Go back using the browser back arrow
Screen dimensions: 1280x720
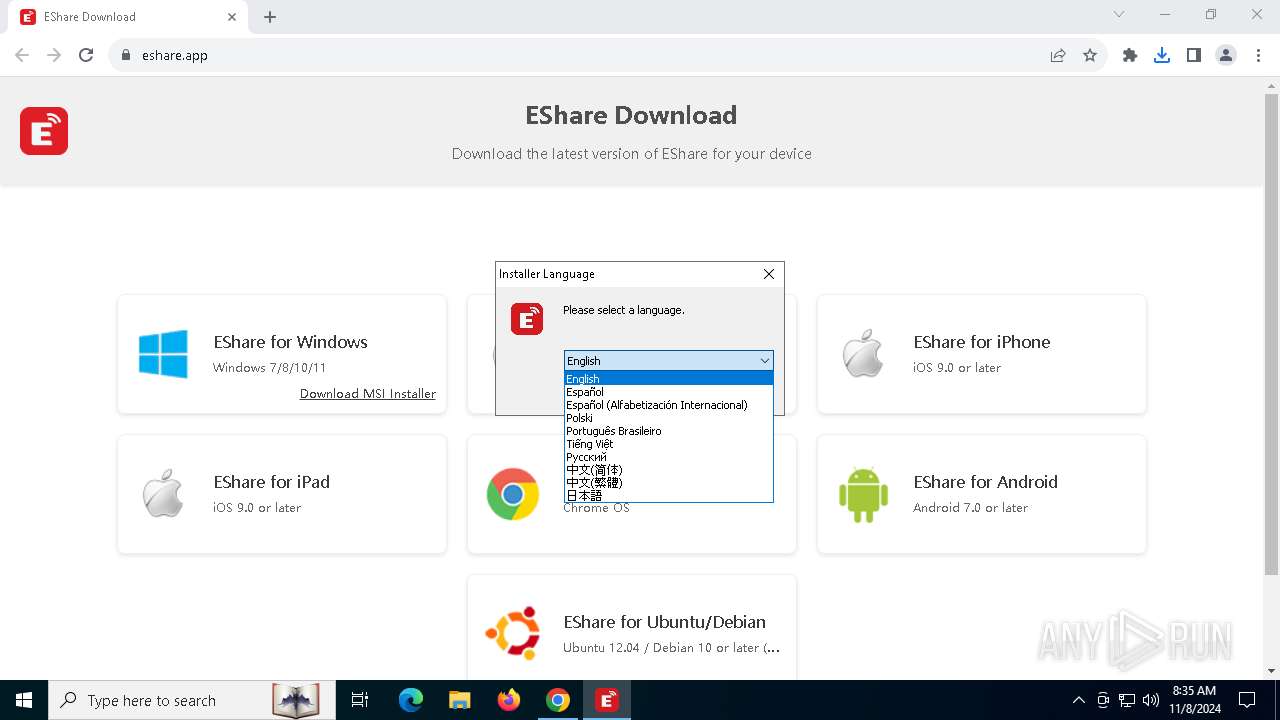coord(22,55)
